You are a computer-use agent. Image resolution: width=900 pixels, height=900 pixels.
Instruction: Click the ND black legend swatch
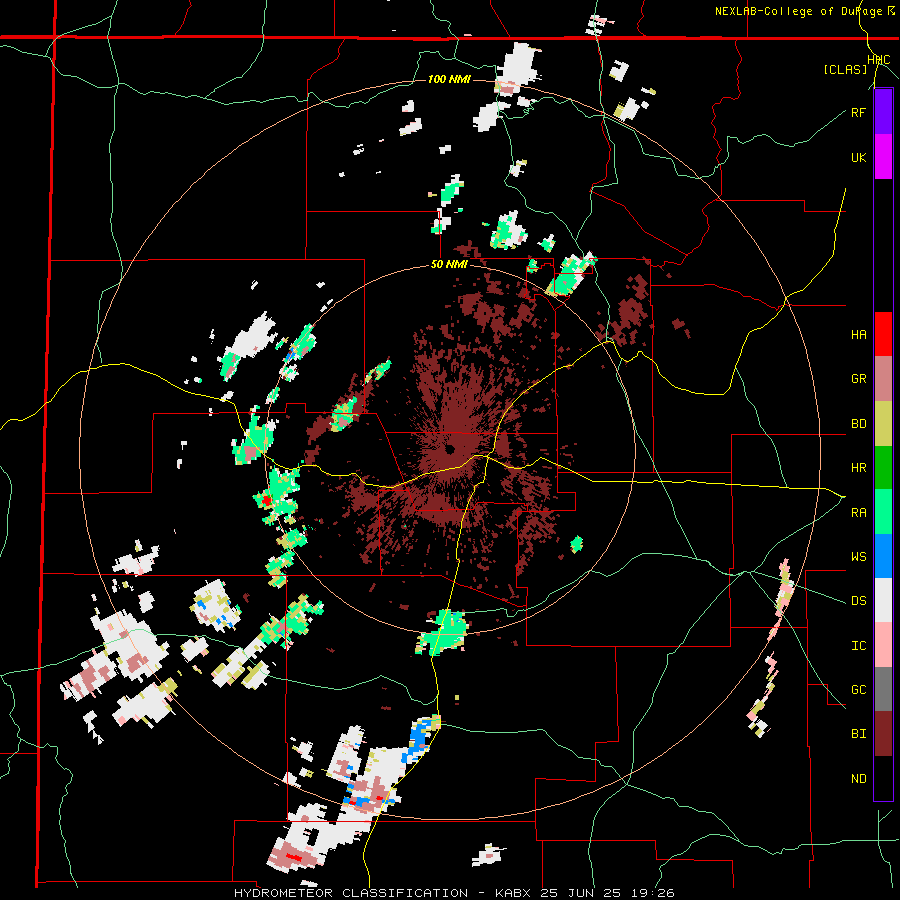(x=883, y=778)
